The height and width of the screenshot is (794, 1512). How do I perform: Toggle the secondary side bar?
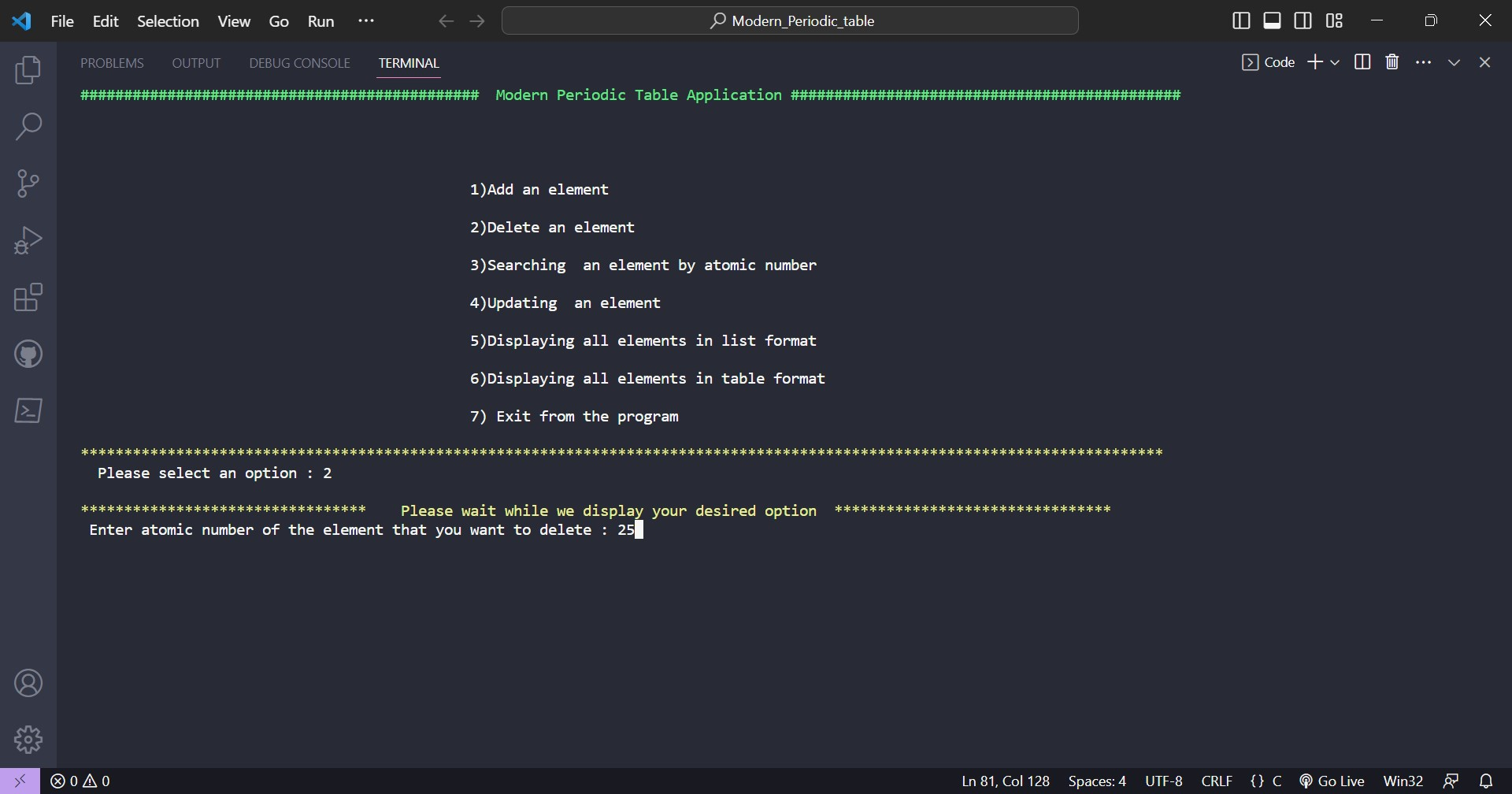1303,20
